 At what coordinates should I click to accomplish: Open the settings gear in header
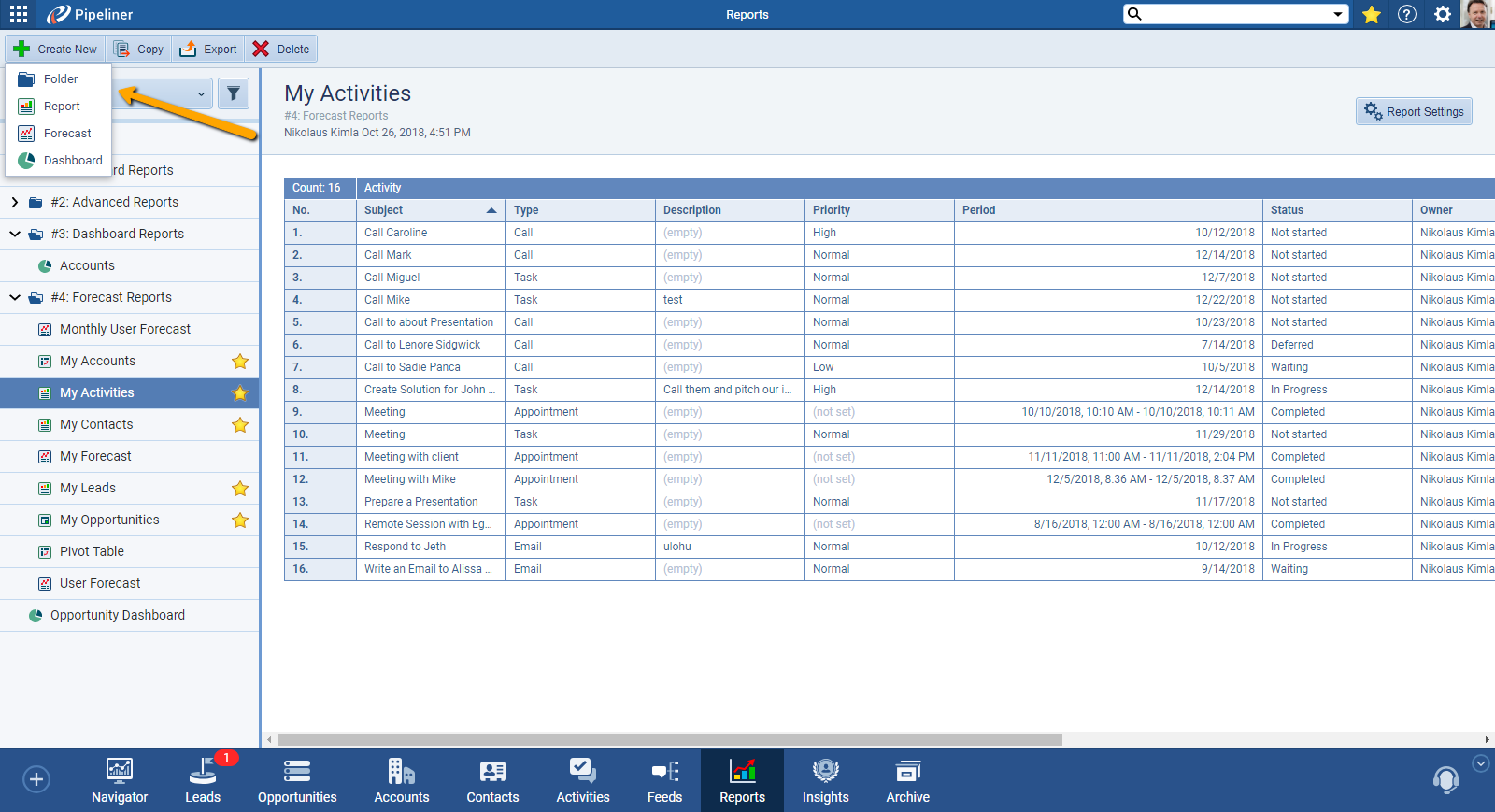(1443, 14)
